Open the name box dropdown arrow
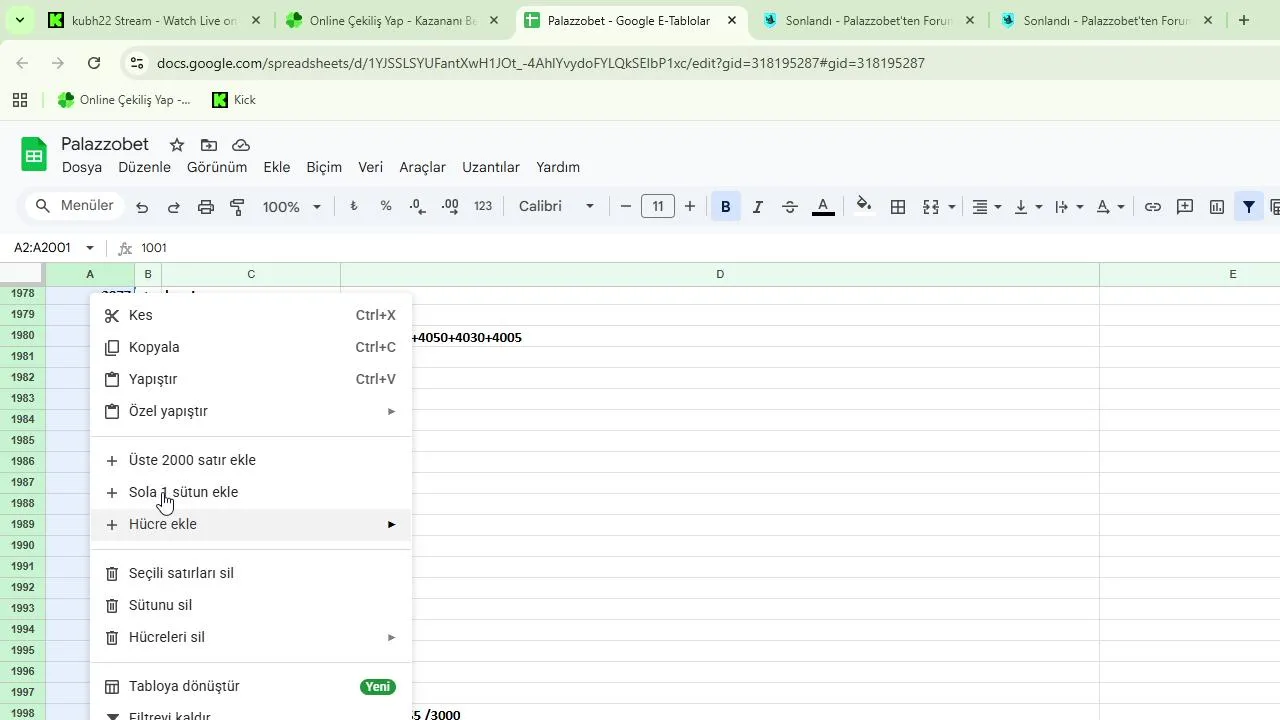Viewport: 1280px width, 720px height. (x=90, y=248)
